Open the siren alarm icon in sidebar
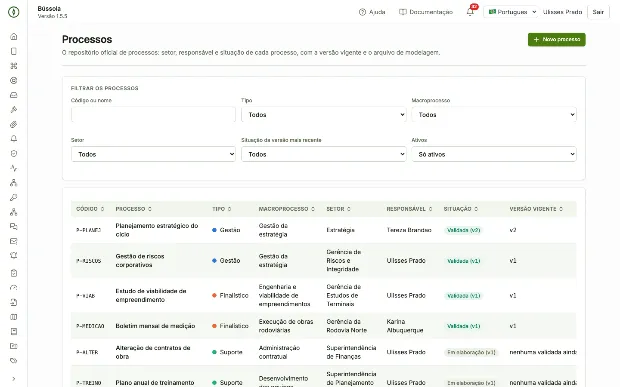 point(14,256)
